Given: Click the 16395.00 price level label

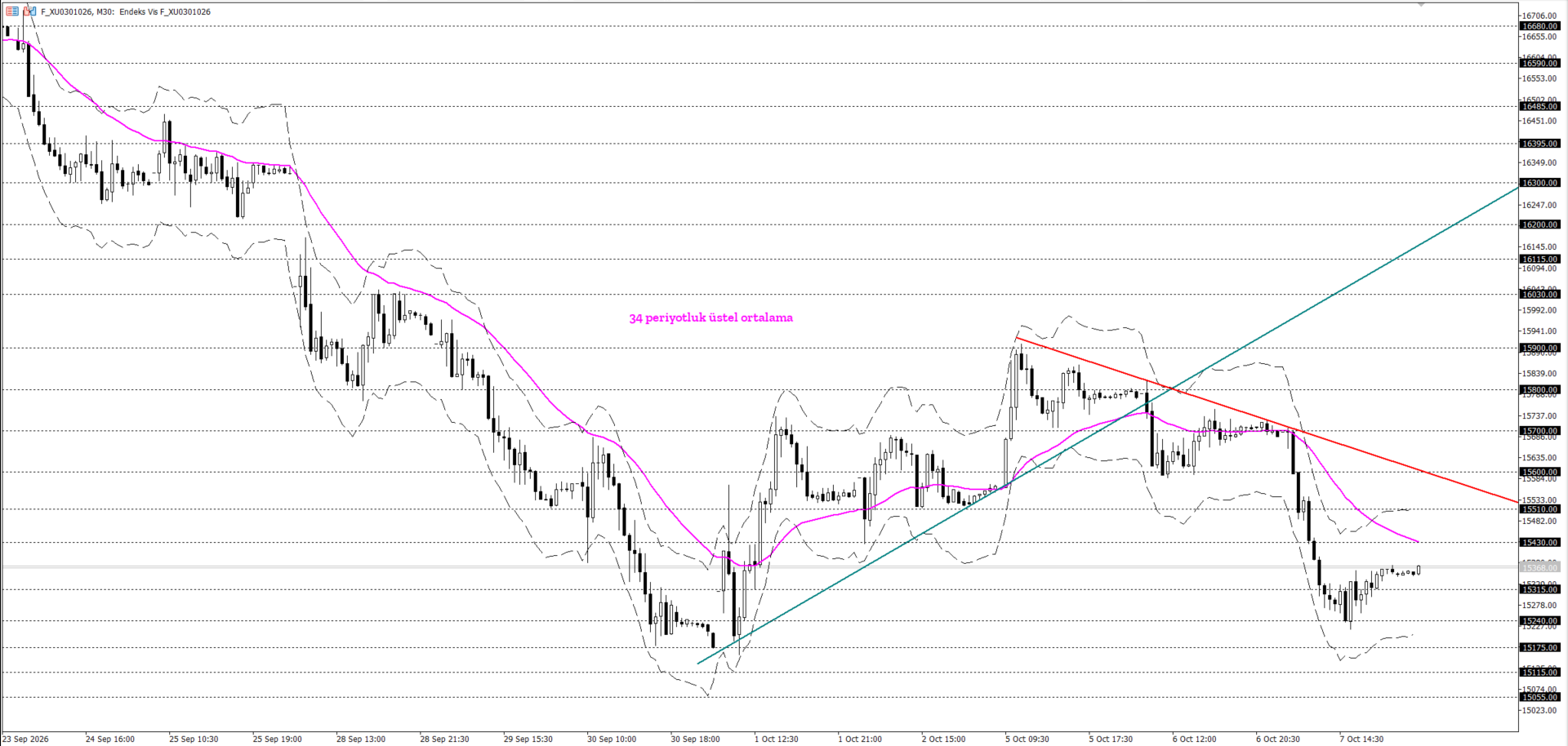Looking at the screenshot, I should [1539, 144].
